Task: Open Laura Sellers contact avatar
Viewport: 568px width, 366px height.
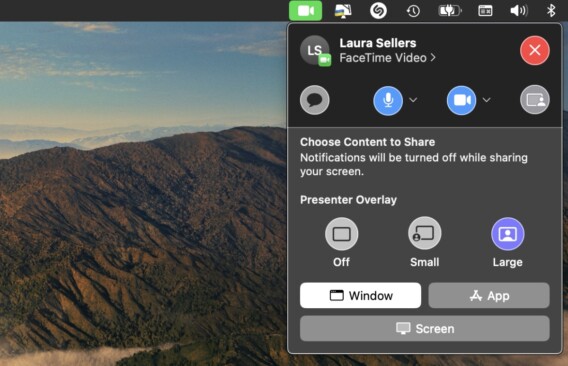Action: [x=315, y=50]
